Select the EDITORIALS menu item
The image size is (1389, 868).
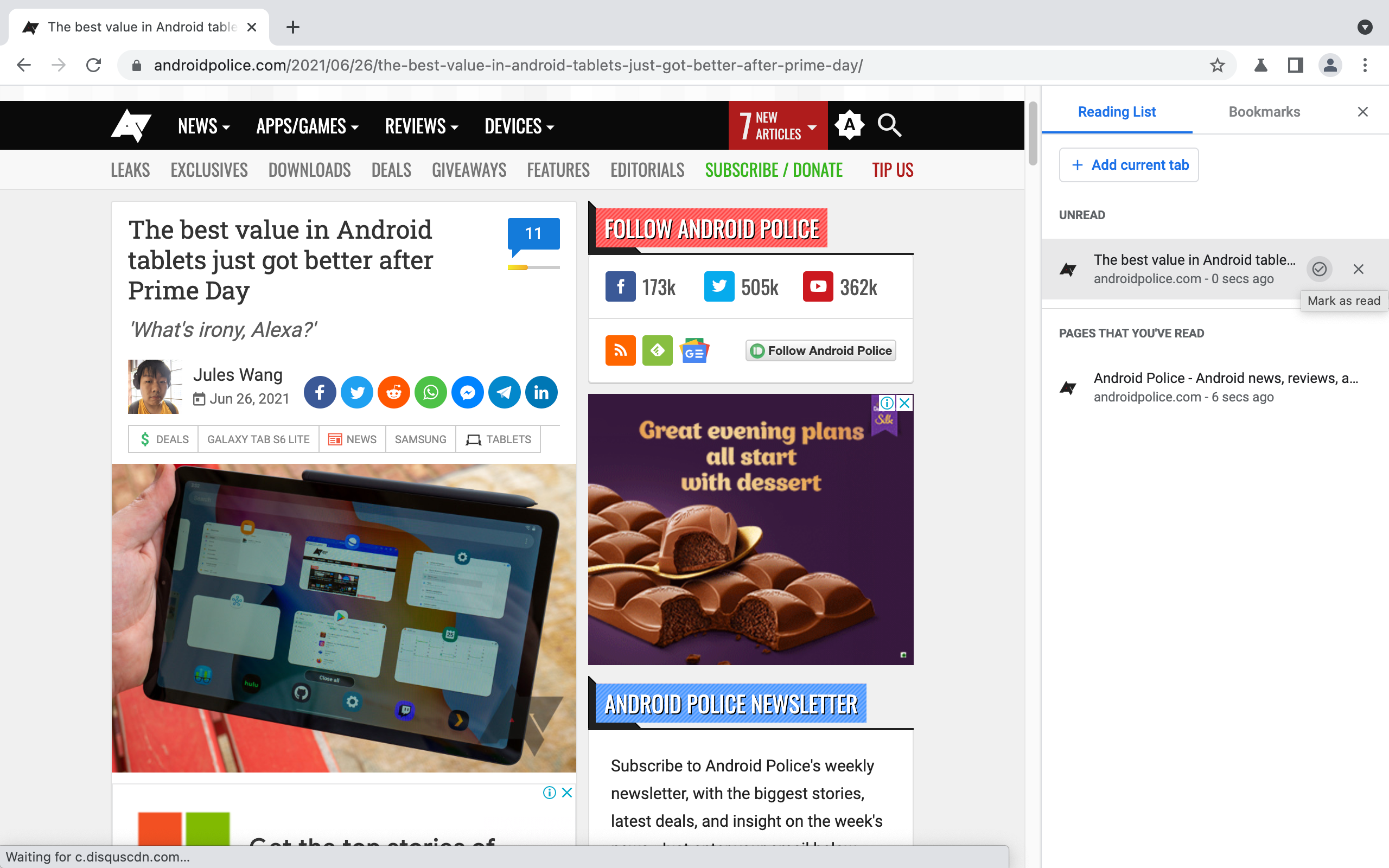pos(647,169)
